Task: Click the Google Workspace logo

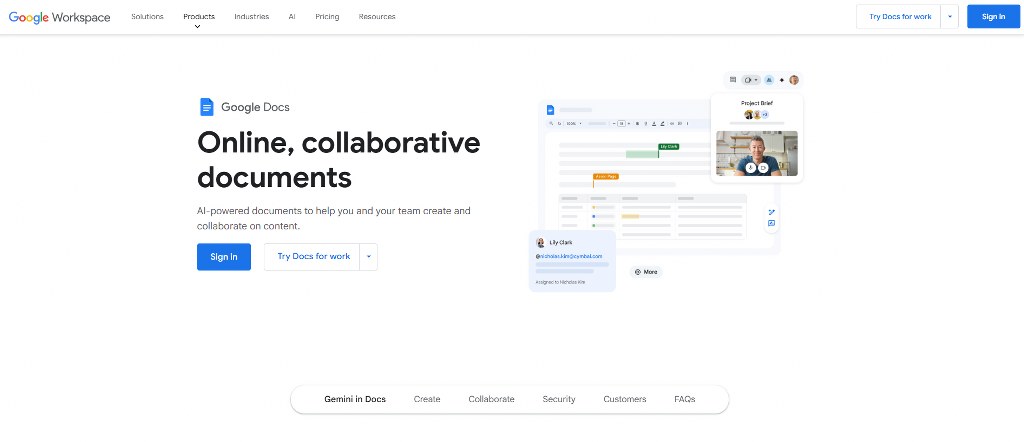Action: 59,17
